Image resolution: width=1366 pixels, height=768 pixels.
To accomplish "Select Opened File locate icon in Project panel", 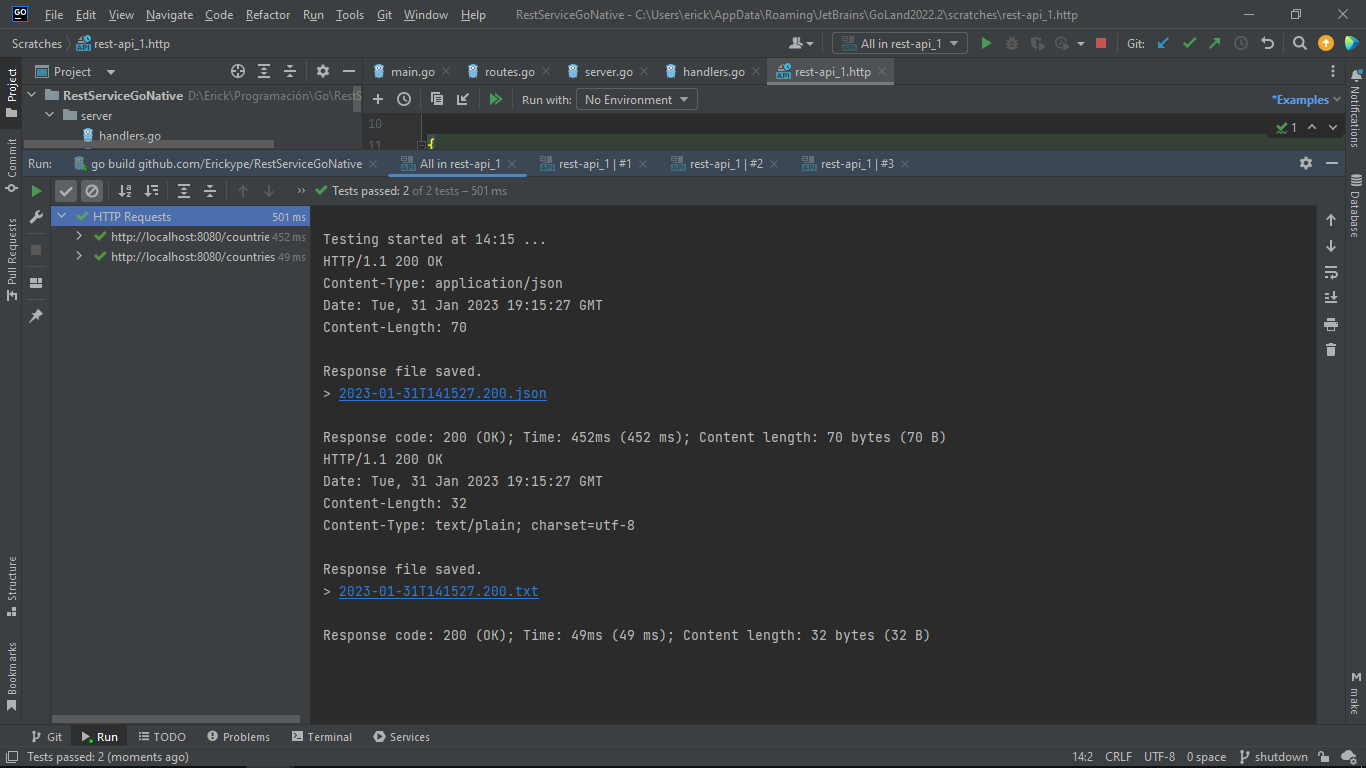I will [x=238, y=71].
